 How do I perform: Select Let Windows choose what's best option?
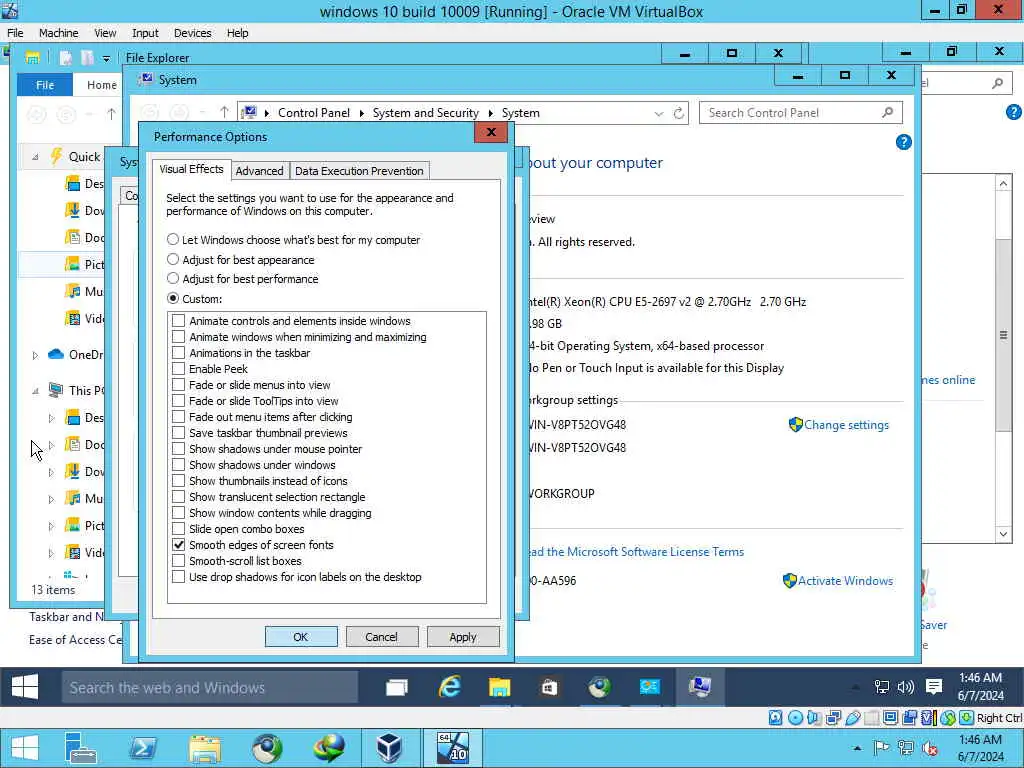pos(172,240)
